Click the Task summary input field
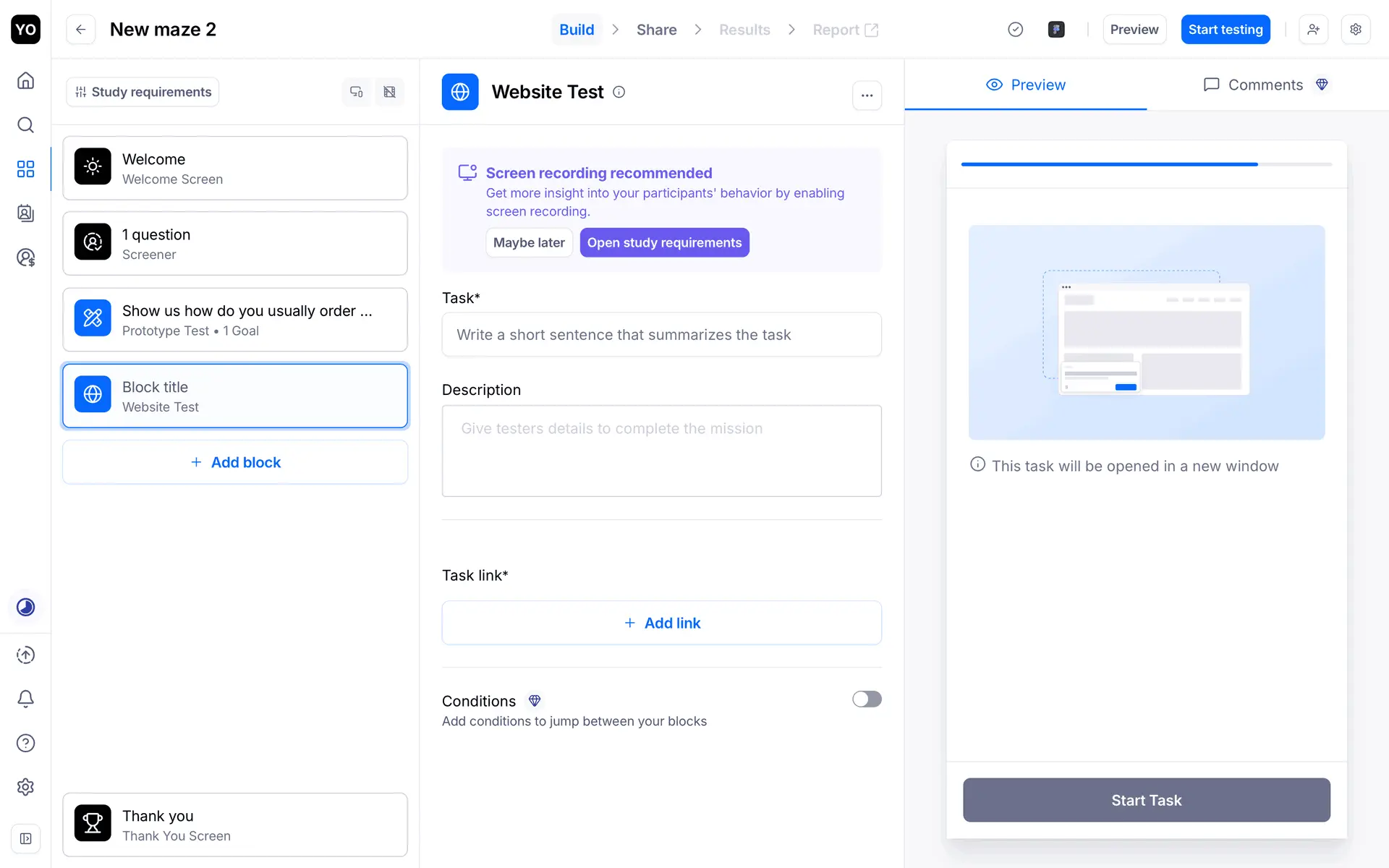Image resolution: width=1389 pixels, height=868 pixels. 661,335
